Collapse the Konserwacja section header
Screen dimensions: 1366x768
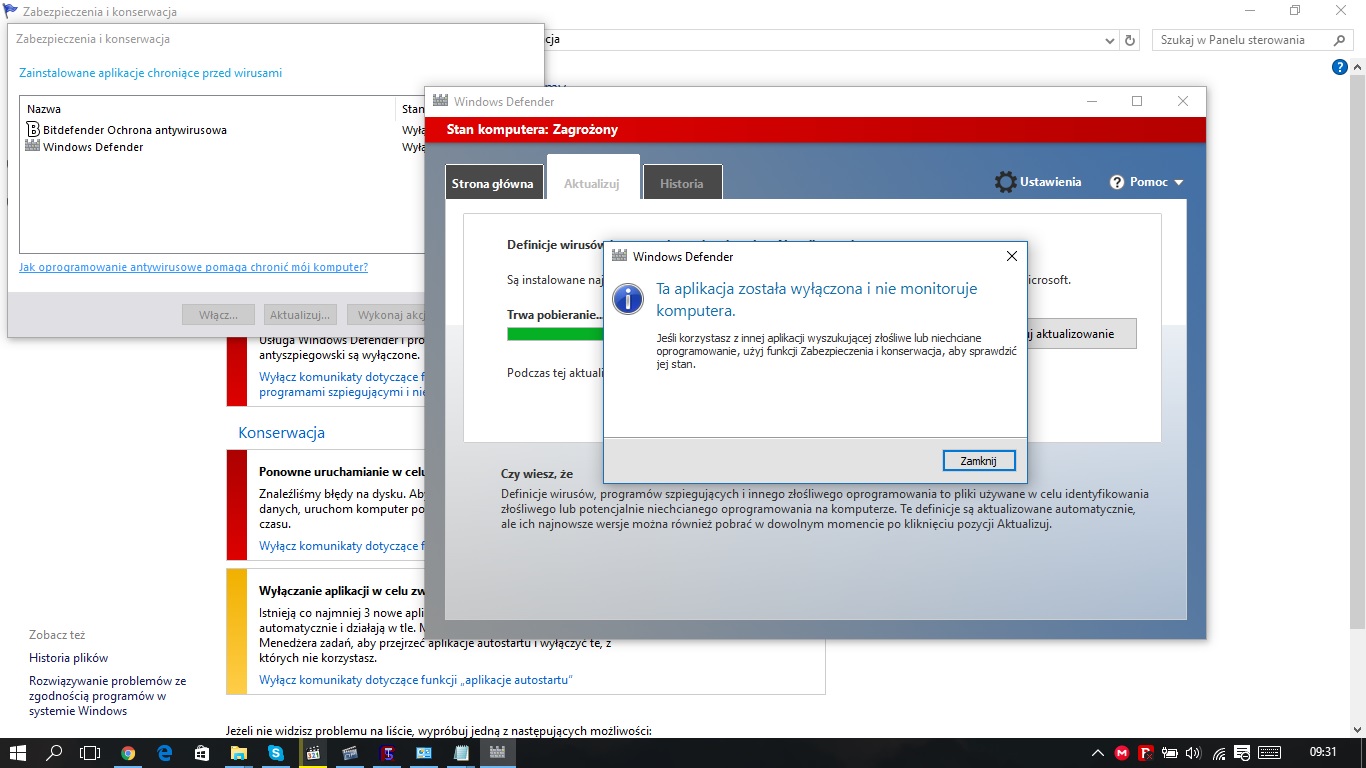coord(281,433)
